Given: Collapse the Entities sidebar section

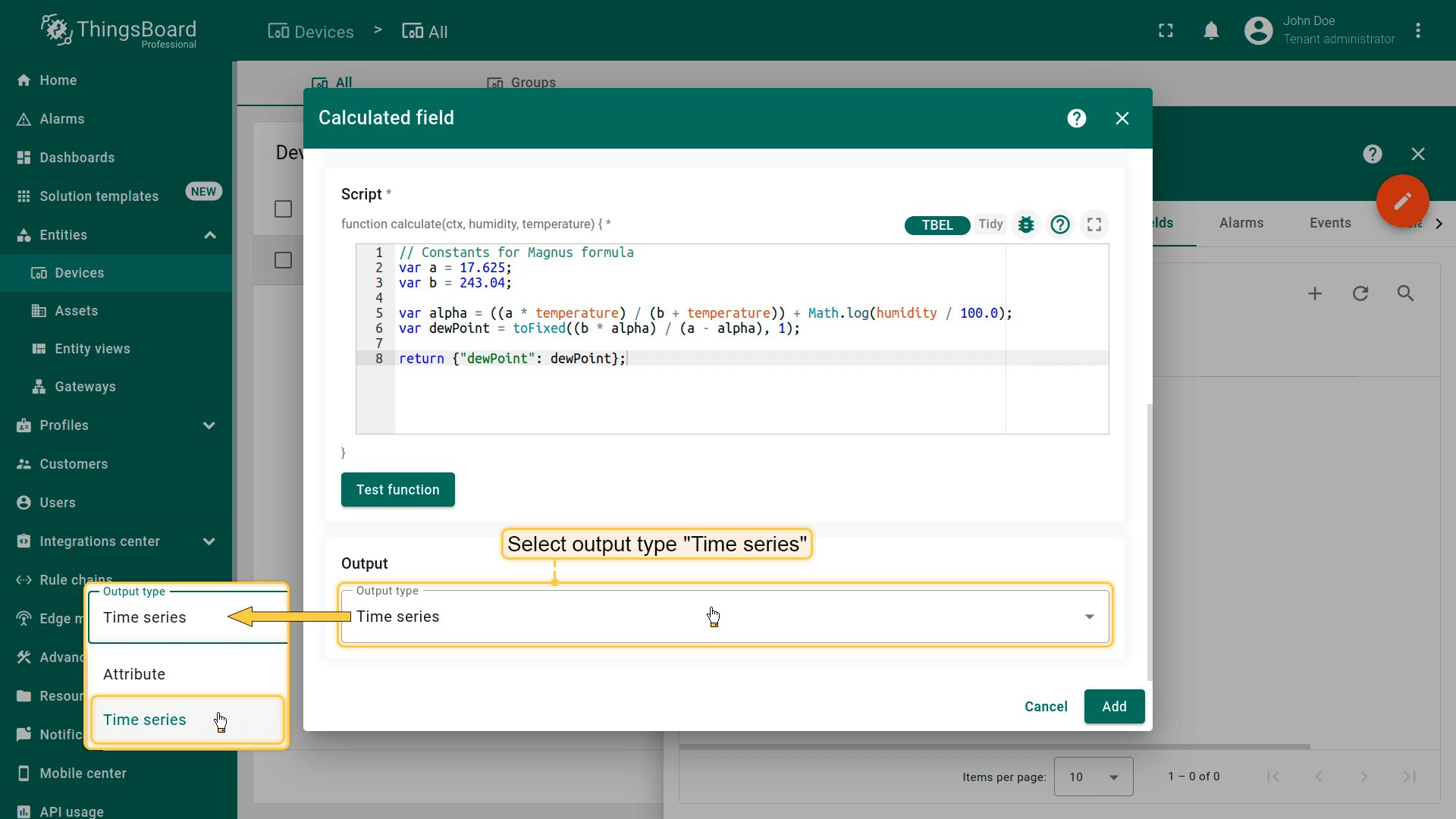Looking at the screenshot, I should [x=210, y=235].
